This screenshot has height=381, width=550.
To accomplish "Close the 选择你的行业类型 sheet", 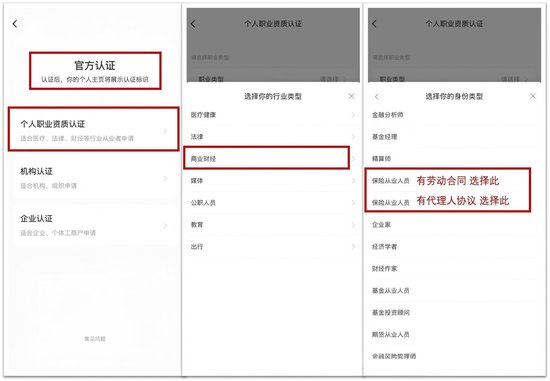I will pyautogui.click(x=351, y=96).
